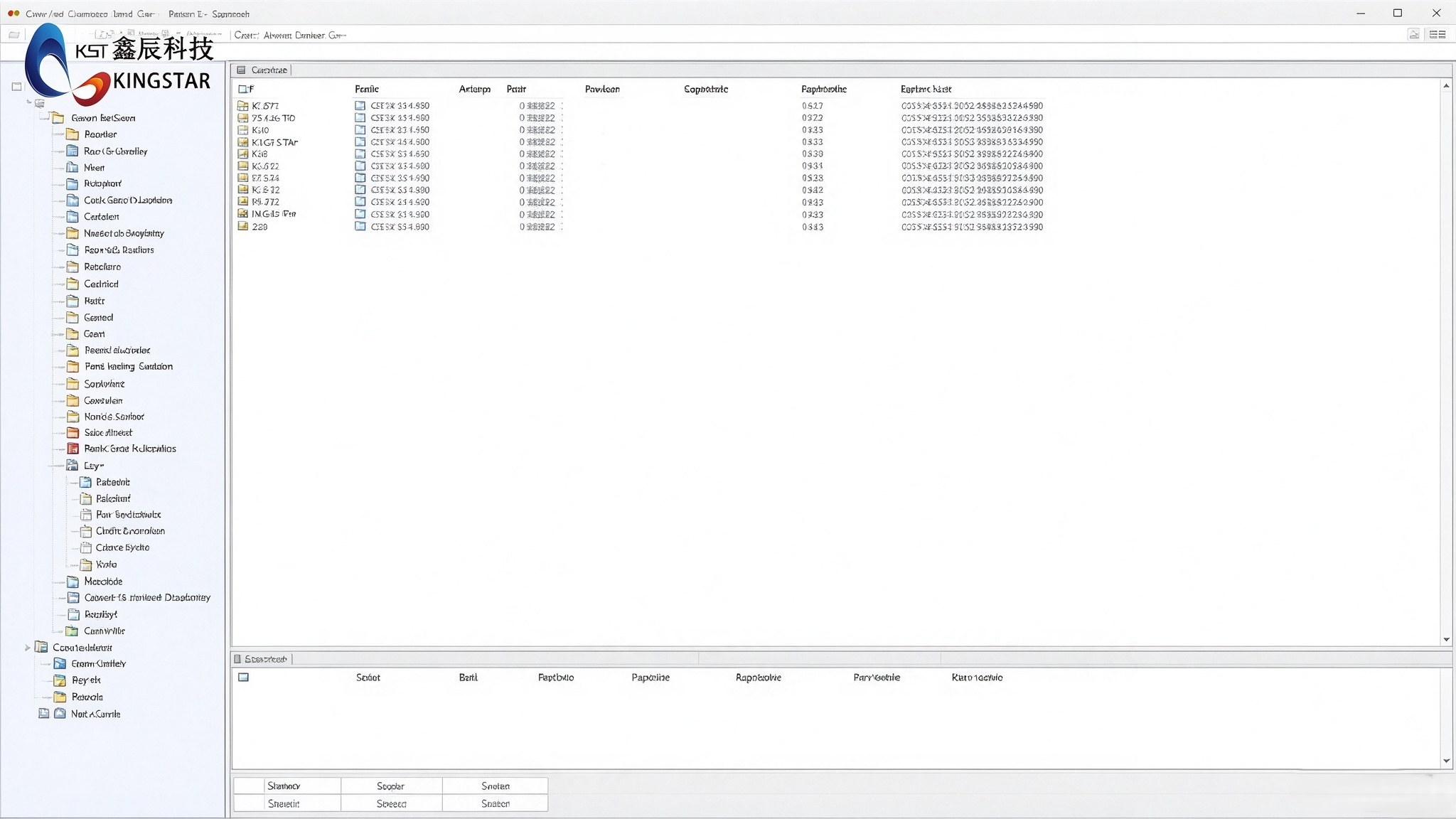Click the image icon beside the list view icon

coord(1414,34)
